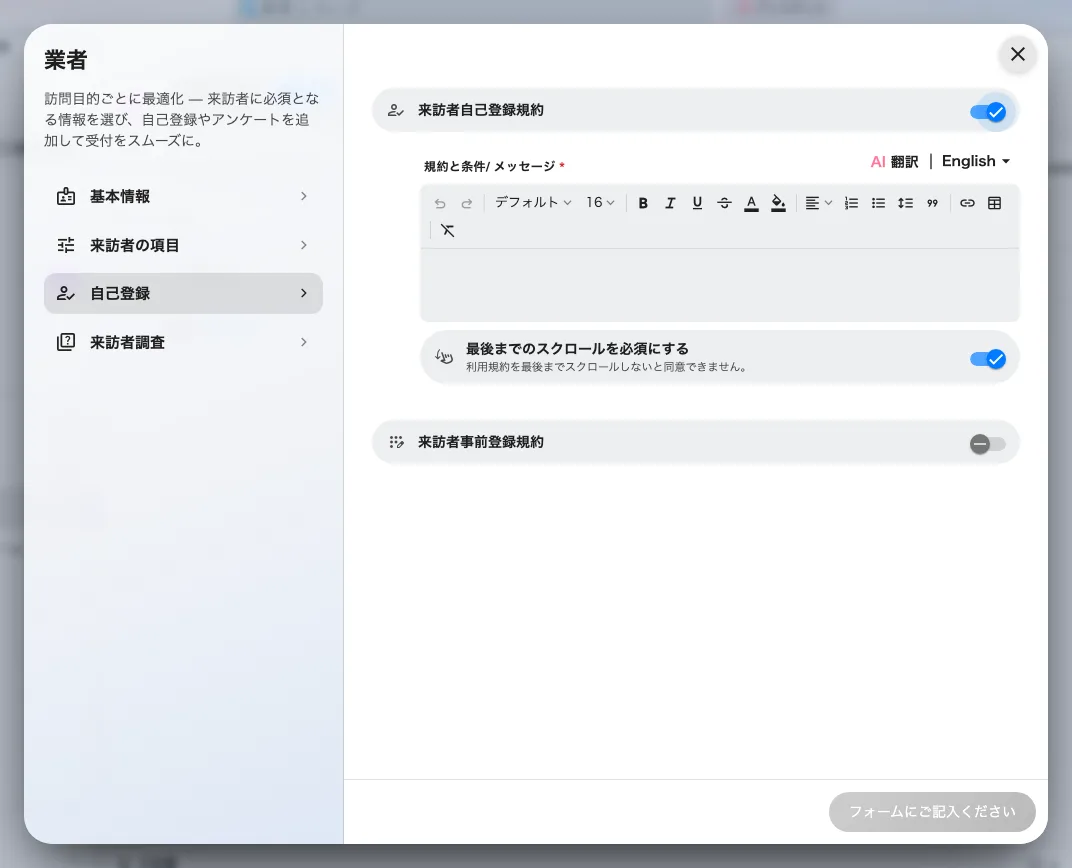Open the 来訪者調査 section
This screenshot has width=1072, height=868.
[183, 342]
